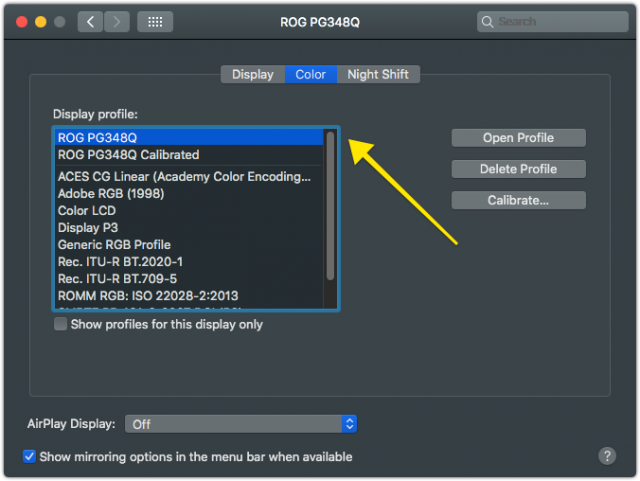Minimize the window with the yellow button

click(x=40, y=22)
